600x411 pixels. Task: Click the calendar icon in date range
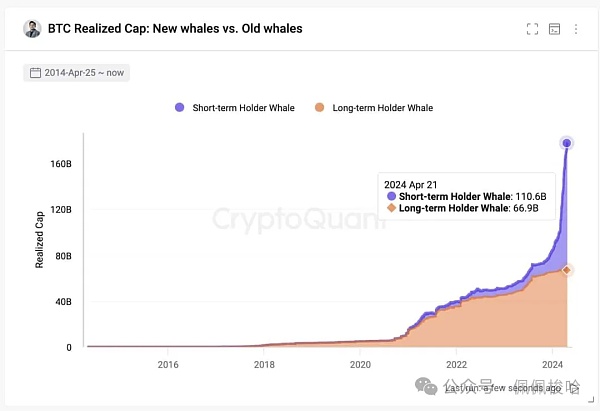pos(36,73)
